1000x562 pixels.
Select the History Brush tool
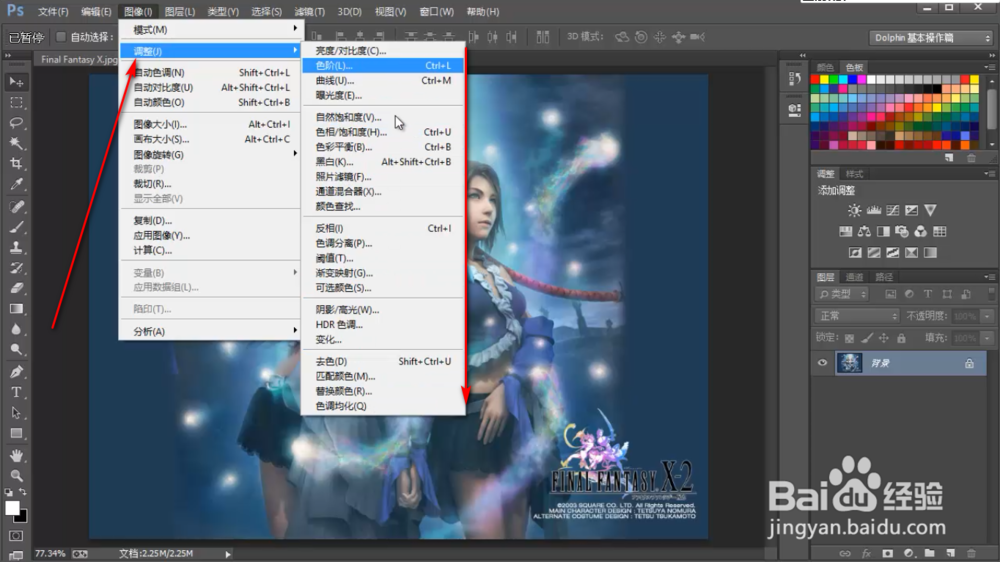click(16, 268)
